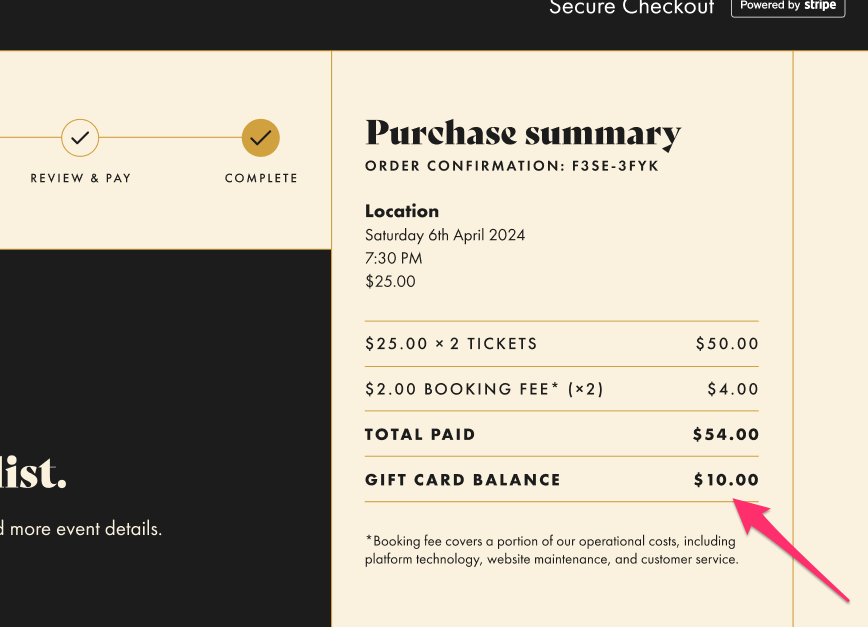Click the date Saturday 6th April 2024
This screenshot has width=868, height=627.
pyautogui.click(x=445, y=235)
